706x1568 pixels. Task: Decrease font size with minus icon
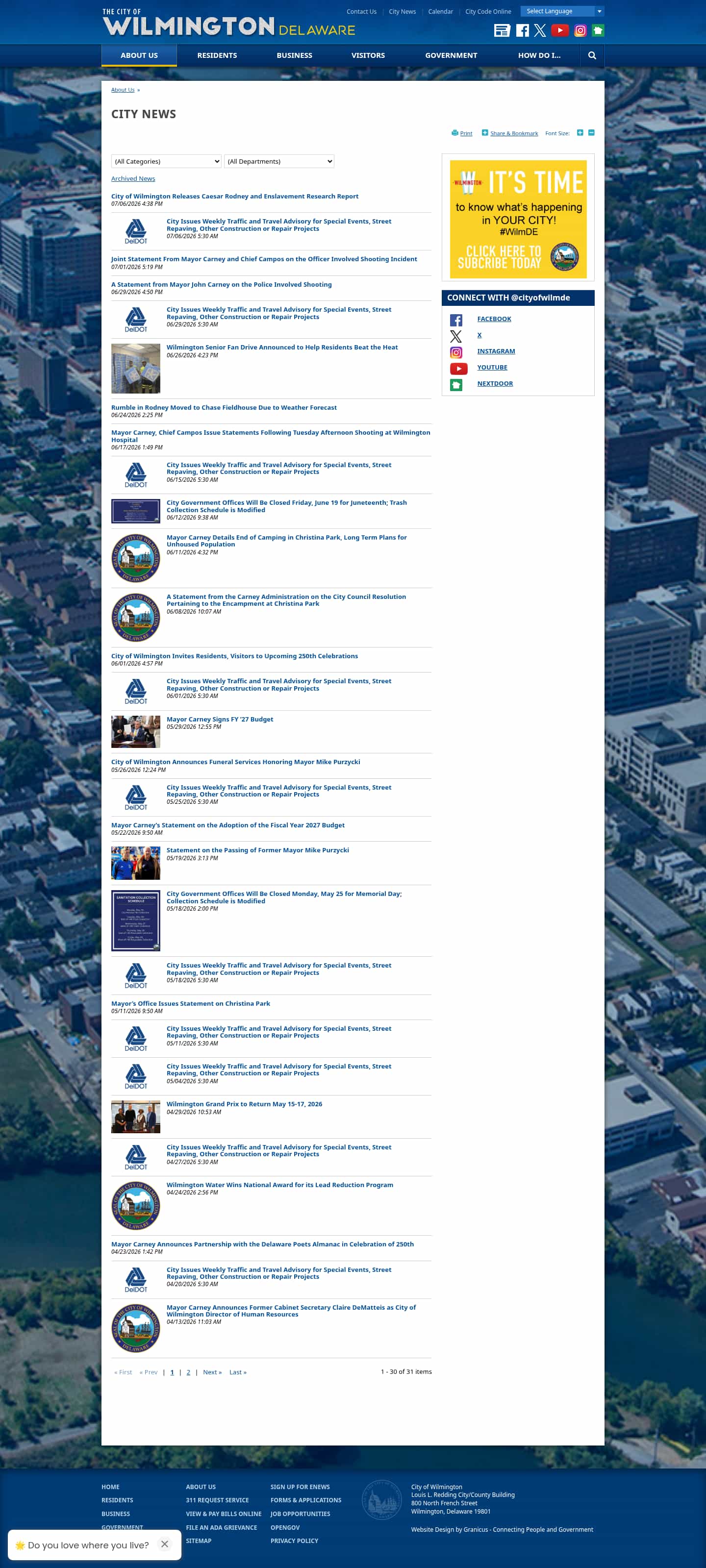point(591,133)
